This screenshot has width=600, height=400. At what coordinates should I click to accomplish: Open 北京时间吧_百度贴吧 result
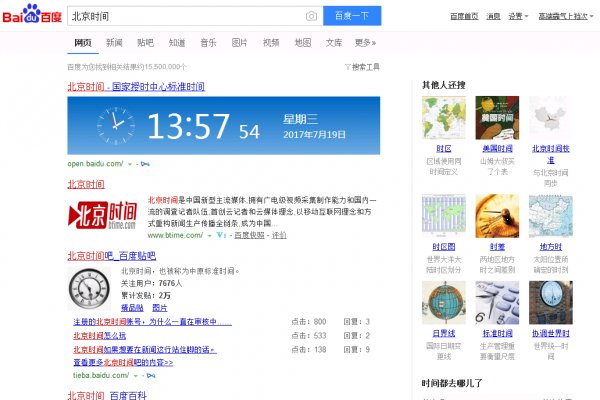point(112,256)
